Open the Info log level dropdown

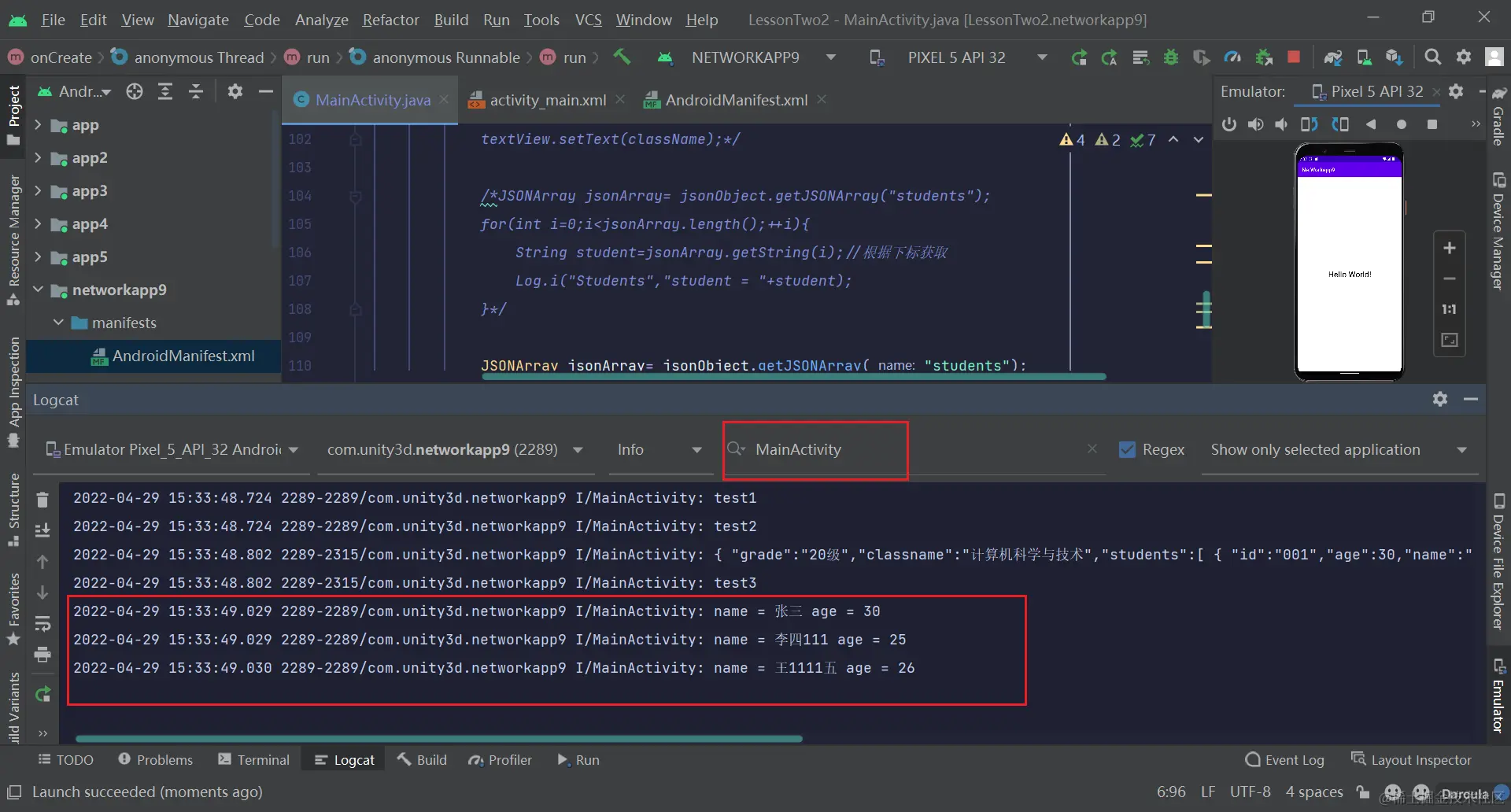pyautogui.click(x=659, y=449)
